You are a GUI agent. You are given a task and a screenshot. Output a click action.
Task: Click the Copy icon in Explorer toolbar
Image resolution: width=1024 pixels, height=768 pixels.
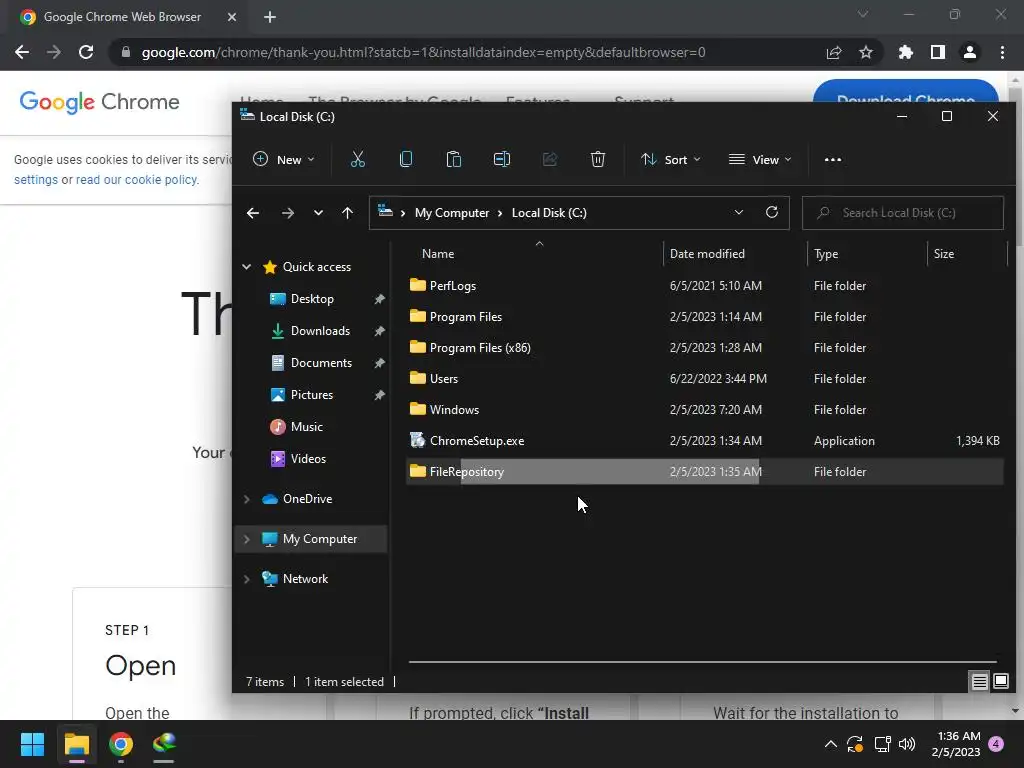click(x=406, y=159)
